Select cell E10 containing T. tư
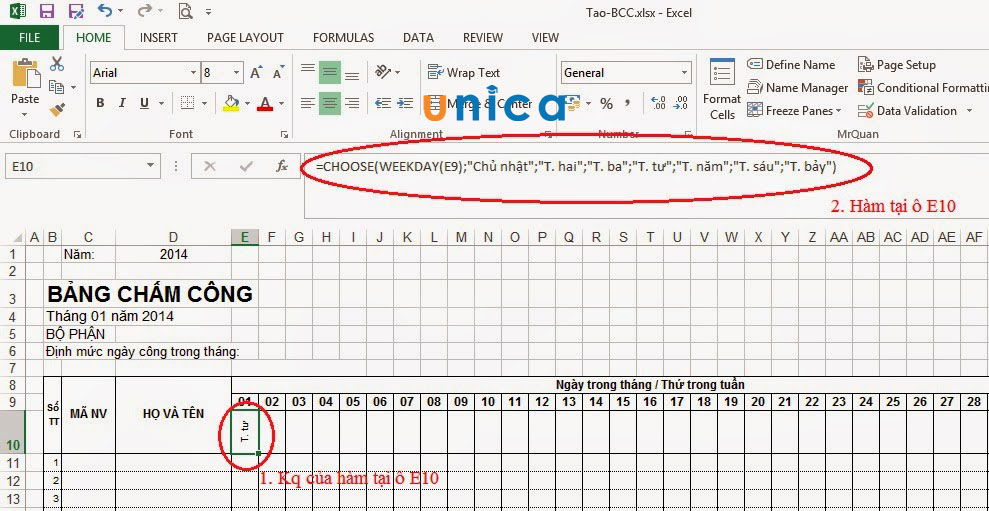 (245, 432)
